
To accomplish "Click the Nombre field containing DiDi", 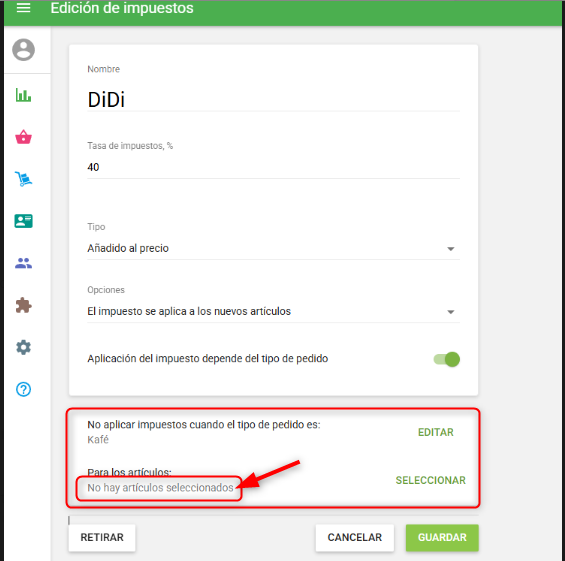I will (273, 99).
